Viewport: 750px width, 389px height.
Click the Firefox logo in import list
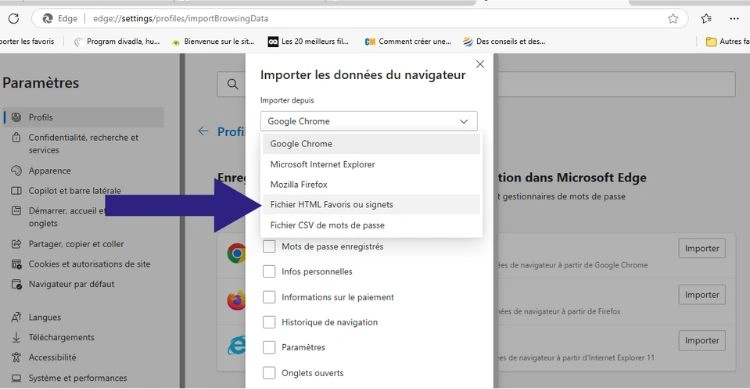click(x=236, y=300)
